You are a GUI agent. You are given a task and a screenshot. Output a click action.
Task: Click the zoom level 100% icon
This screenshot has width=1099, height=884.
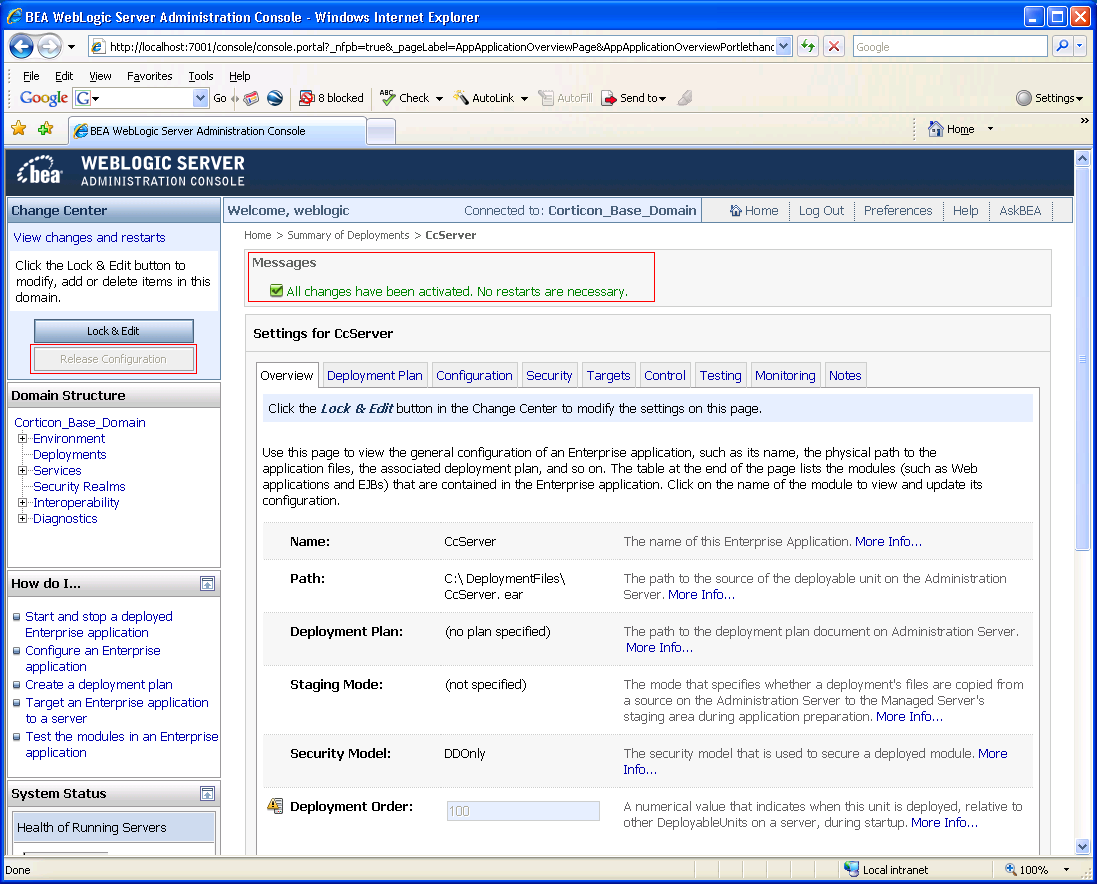coord(1011,869)
